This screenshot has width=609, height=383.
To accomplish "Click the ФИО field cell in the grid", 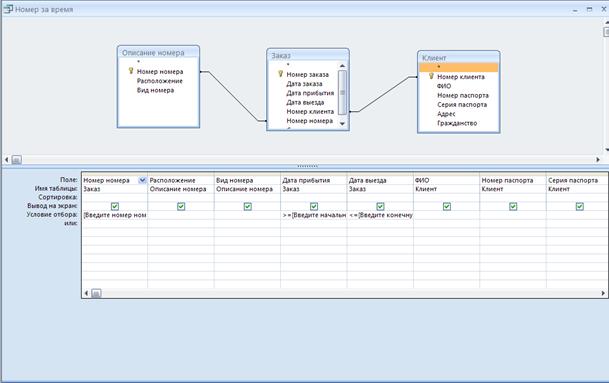I will pos(447,180).
